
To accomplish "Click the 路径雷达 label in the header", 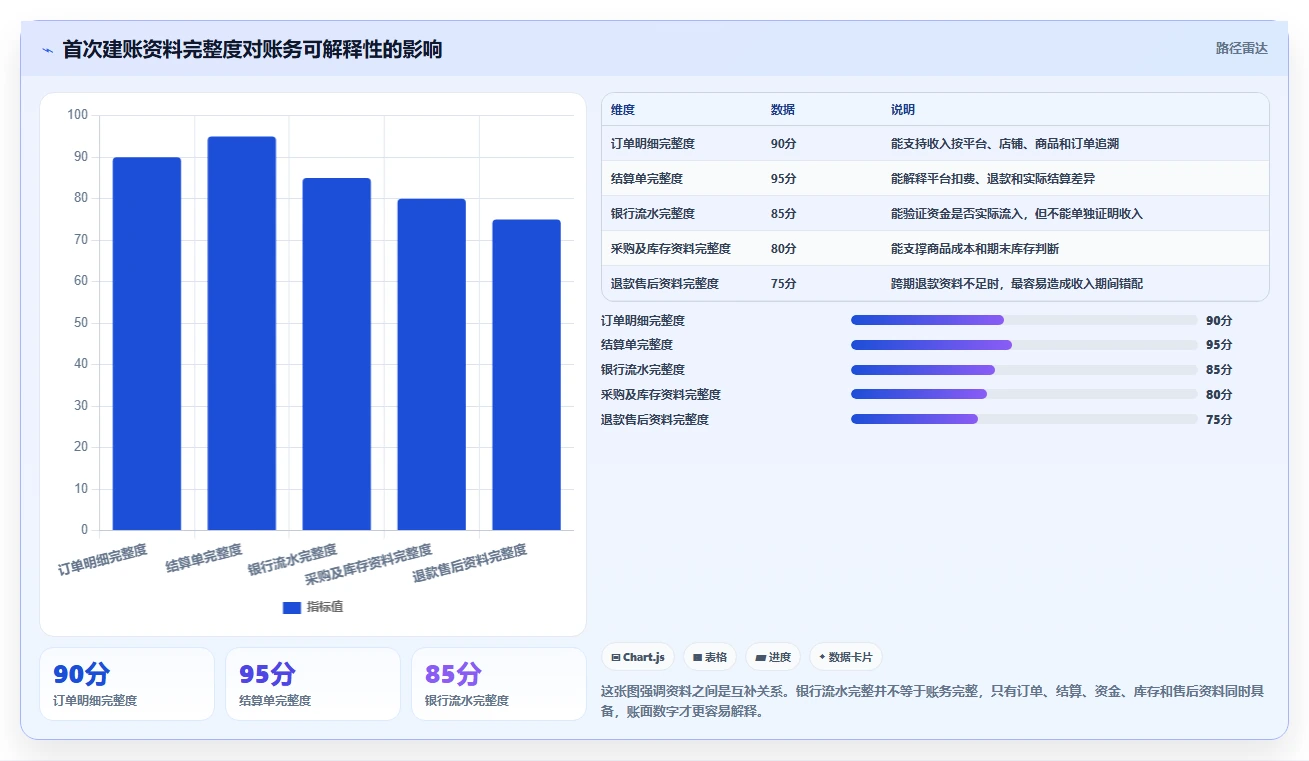I will coord(1241,48).
